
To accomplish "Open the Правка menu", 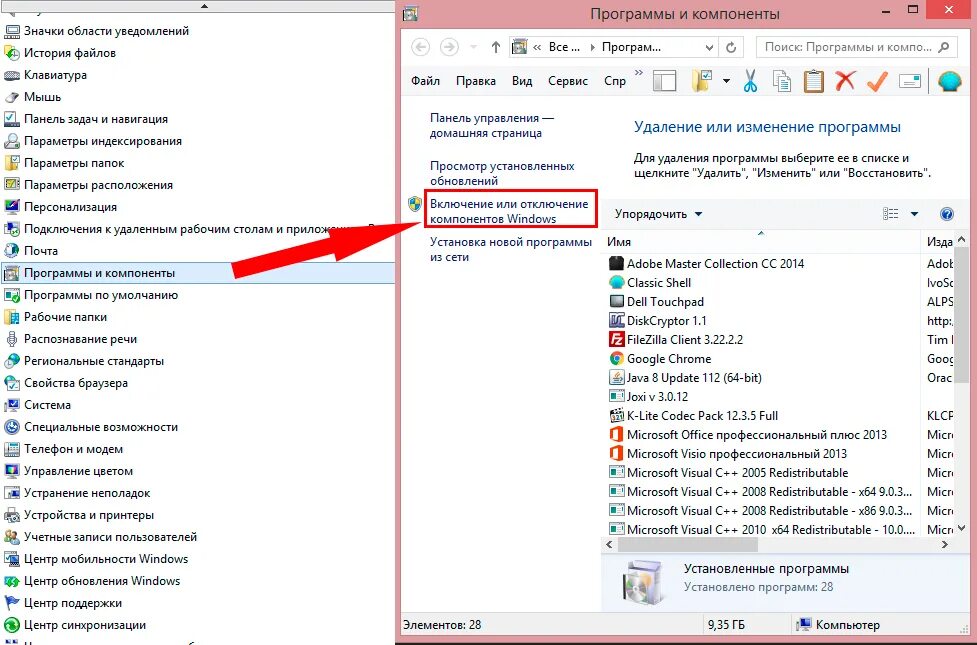I will click(476, 81).
